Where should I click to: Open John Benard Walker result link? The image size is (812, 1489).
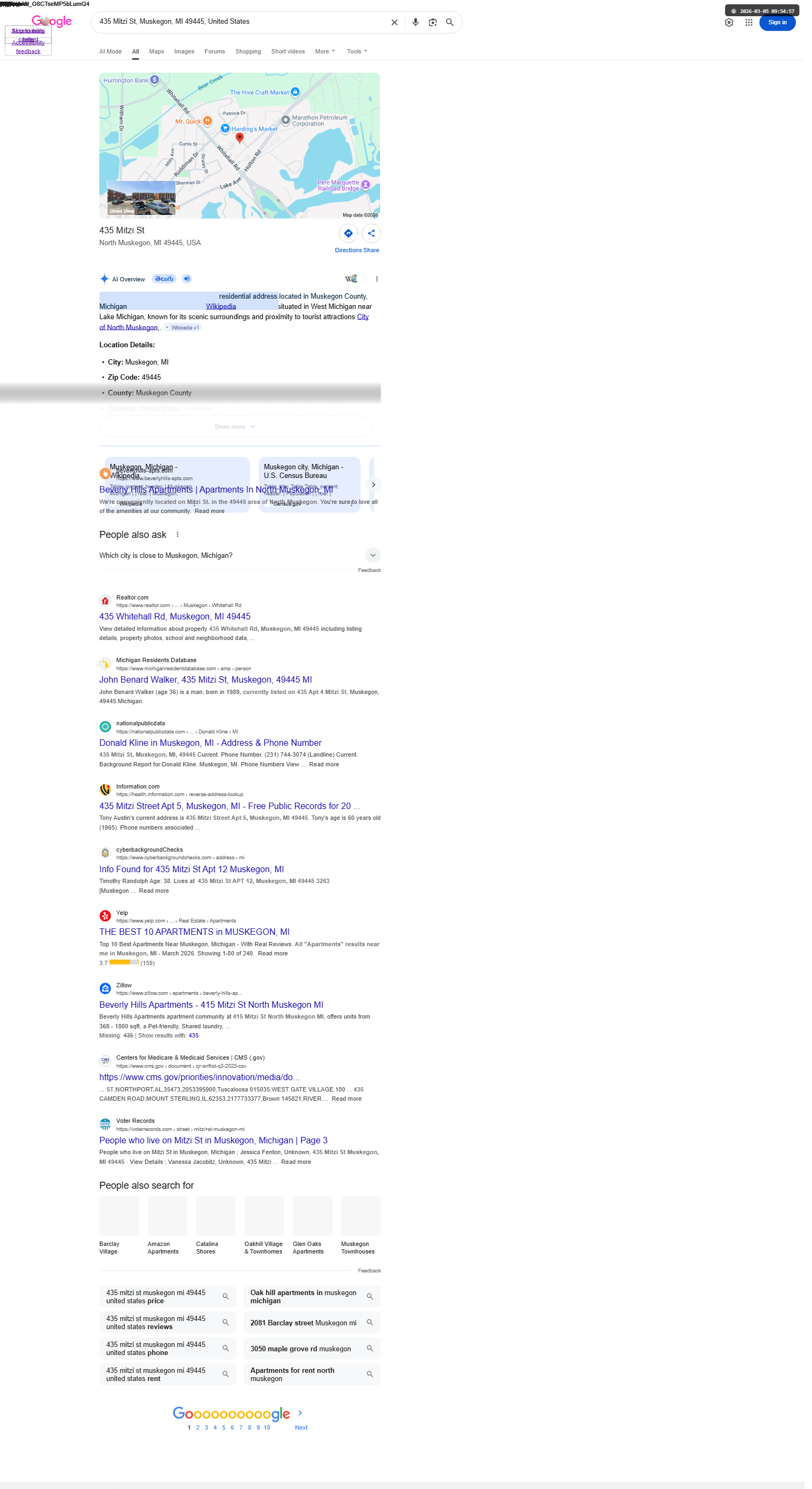click(x=206, y=680)
